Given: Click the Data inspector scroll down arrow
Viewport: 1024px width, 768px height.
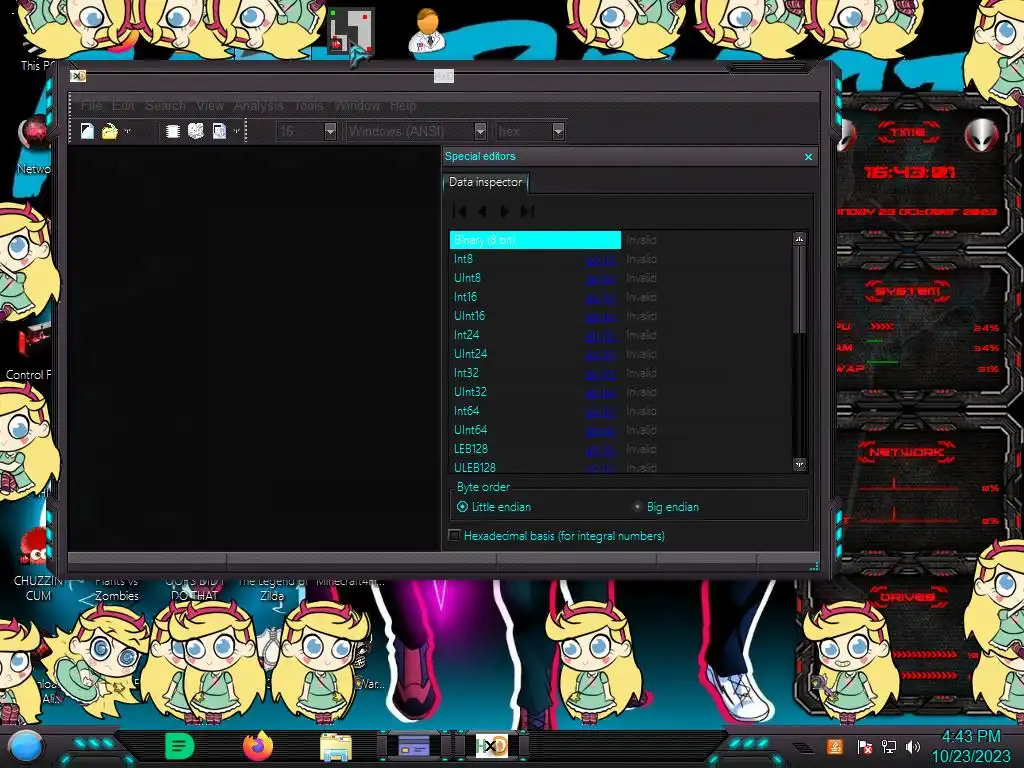Looking at the screenshot, I should click(x=799, y=464).
